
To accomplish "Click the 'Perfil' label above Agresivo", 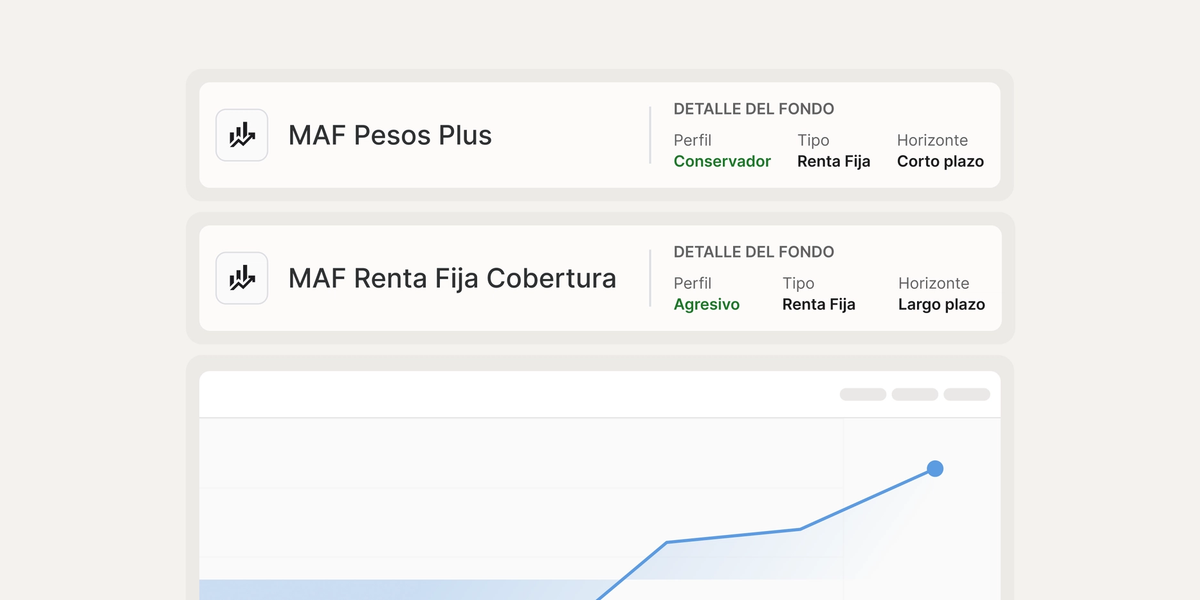I will (x=693, y=283).
